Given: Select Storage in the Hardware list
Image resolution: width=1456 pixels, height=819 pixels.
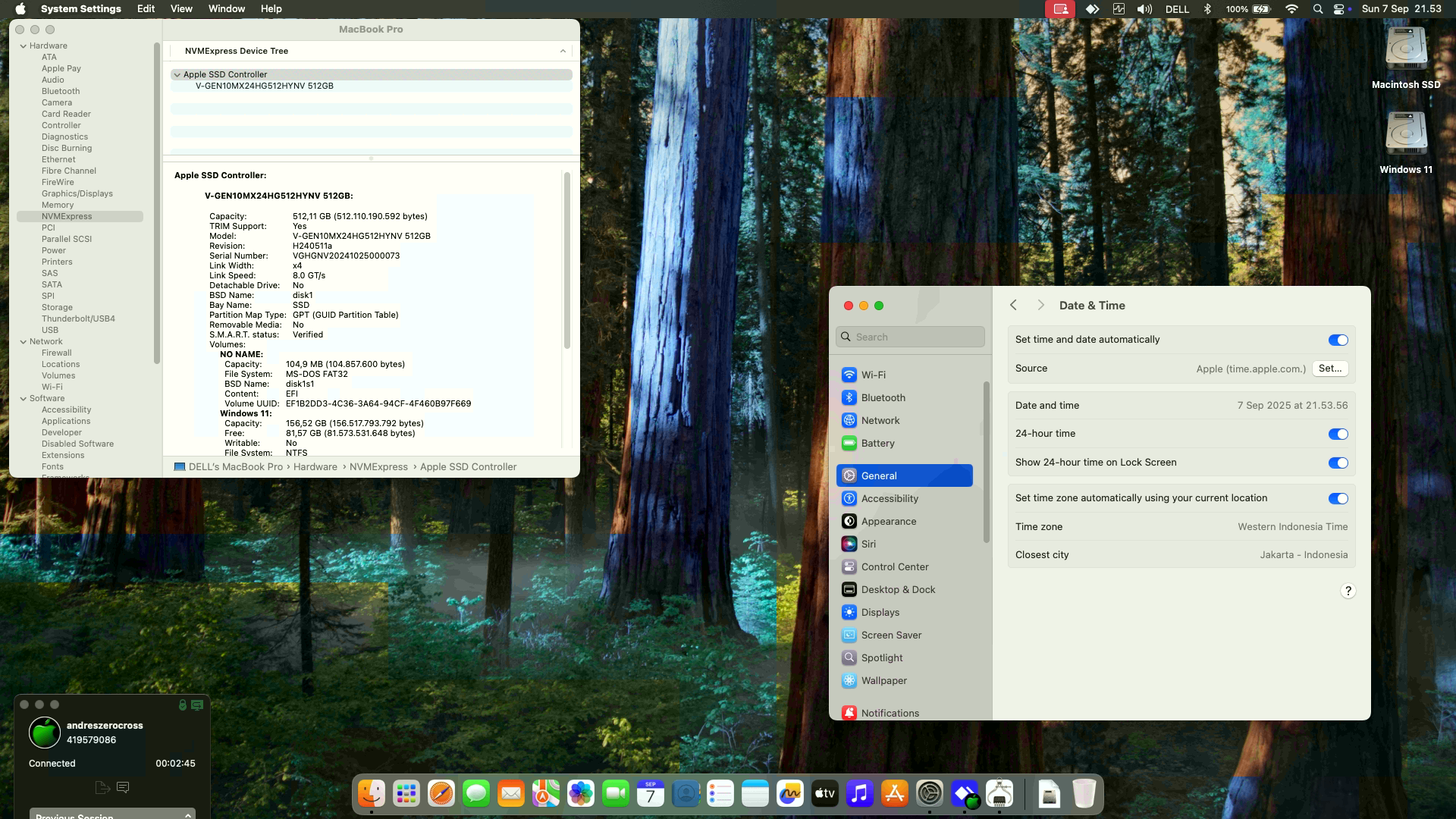Looking at the screenshot, I should coord(57,308).
